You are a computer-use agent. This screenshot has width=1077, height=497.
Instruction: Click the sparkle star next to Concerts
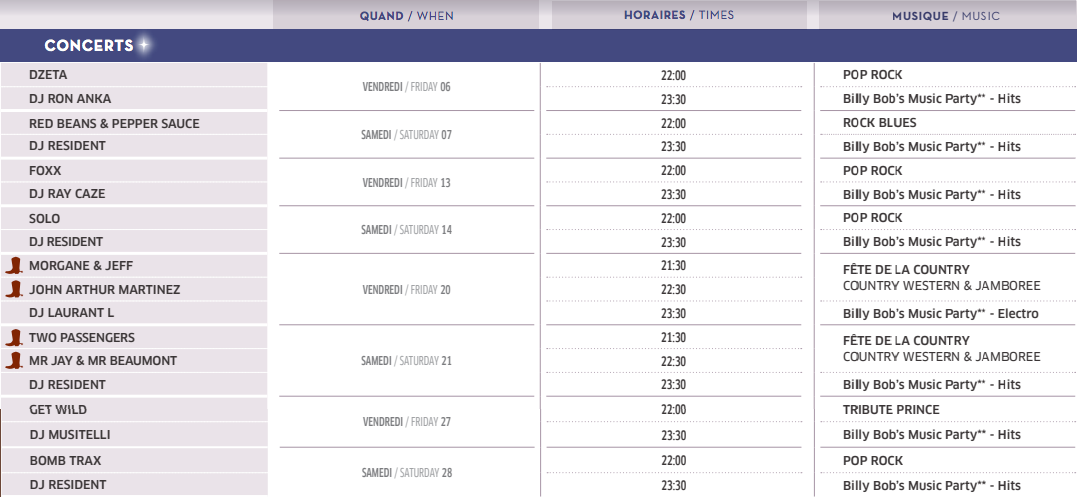coord(144,45)
